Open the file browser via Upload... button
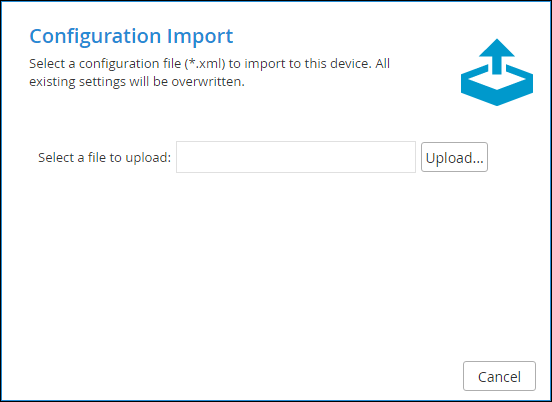 click(454, 157)
